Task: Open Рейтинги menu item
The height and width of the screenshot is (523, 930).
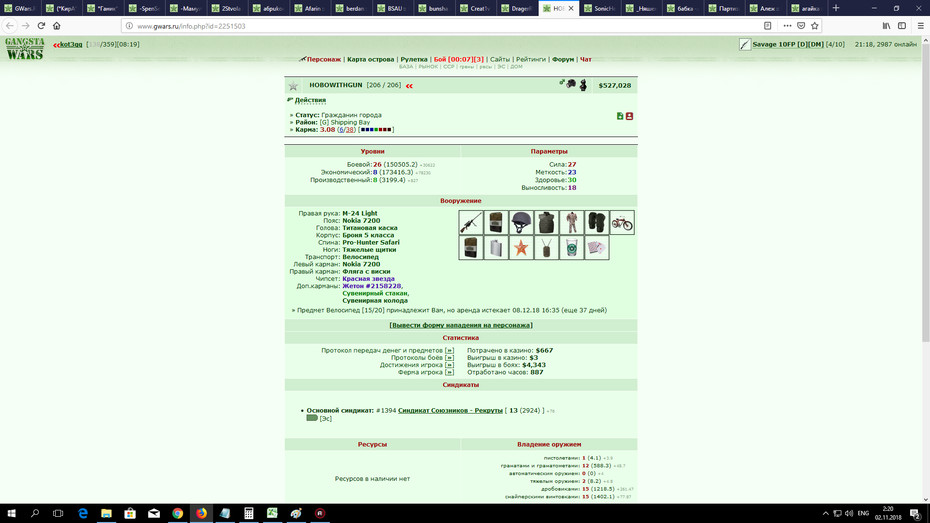Action: [531, 59]
